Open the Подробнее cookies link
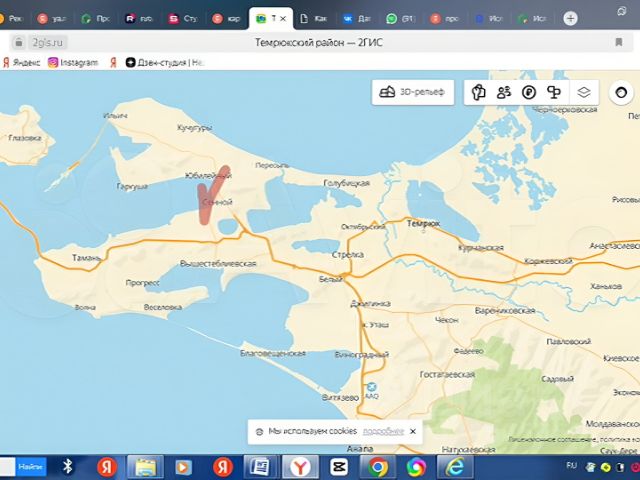Screen dimensions: 640x480 pos(383,431)
